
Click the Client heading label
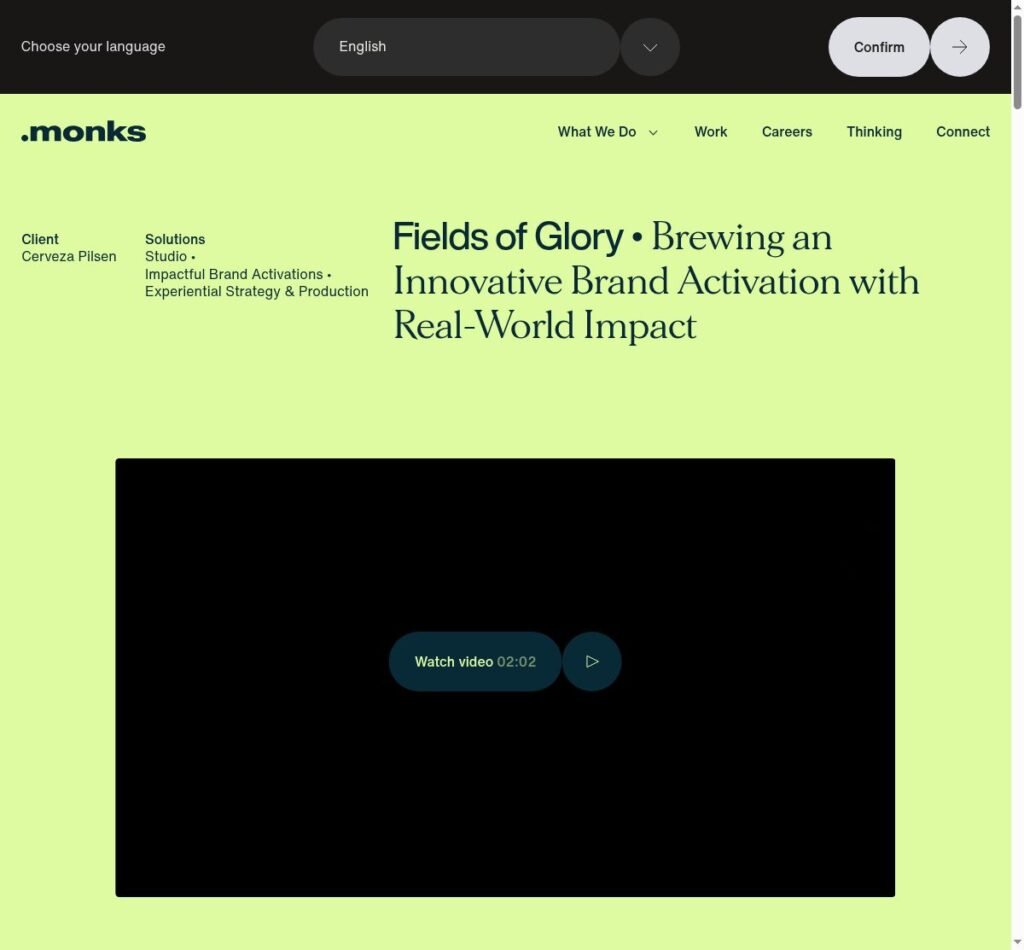point(40,239)
